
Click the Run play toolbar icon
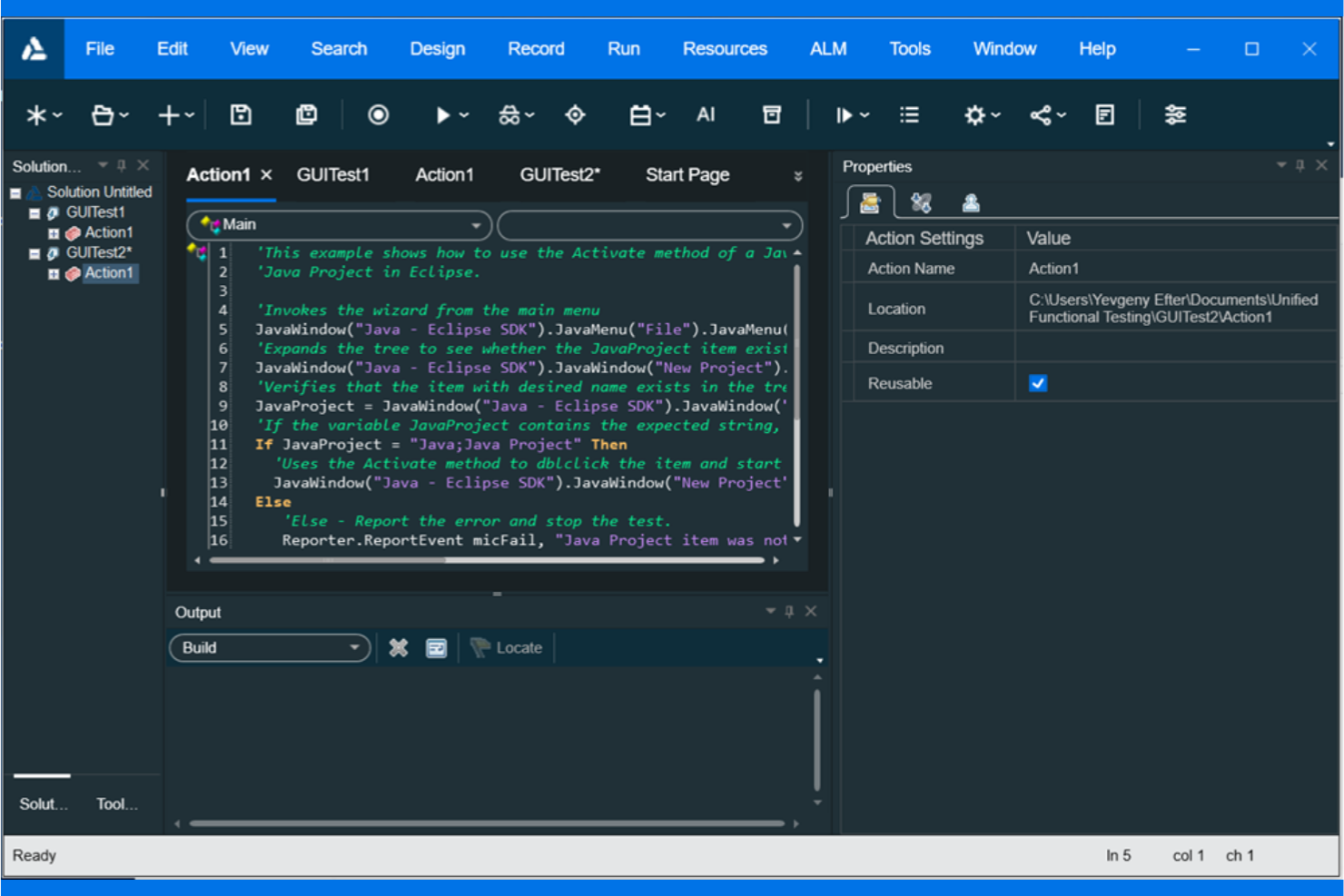pyautogui.click(x=443, y=115)
